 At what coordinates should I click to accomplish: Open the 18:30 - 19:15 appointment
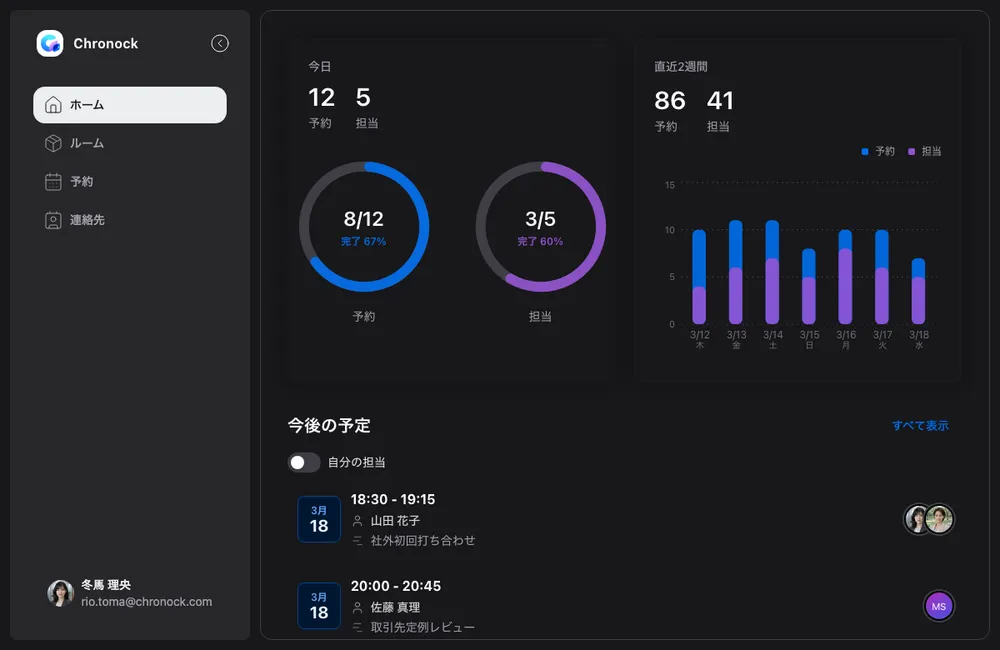(x=393, y=499)
